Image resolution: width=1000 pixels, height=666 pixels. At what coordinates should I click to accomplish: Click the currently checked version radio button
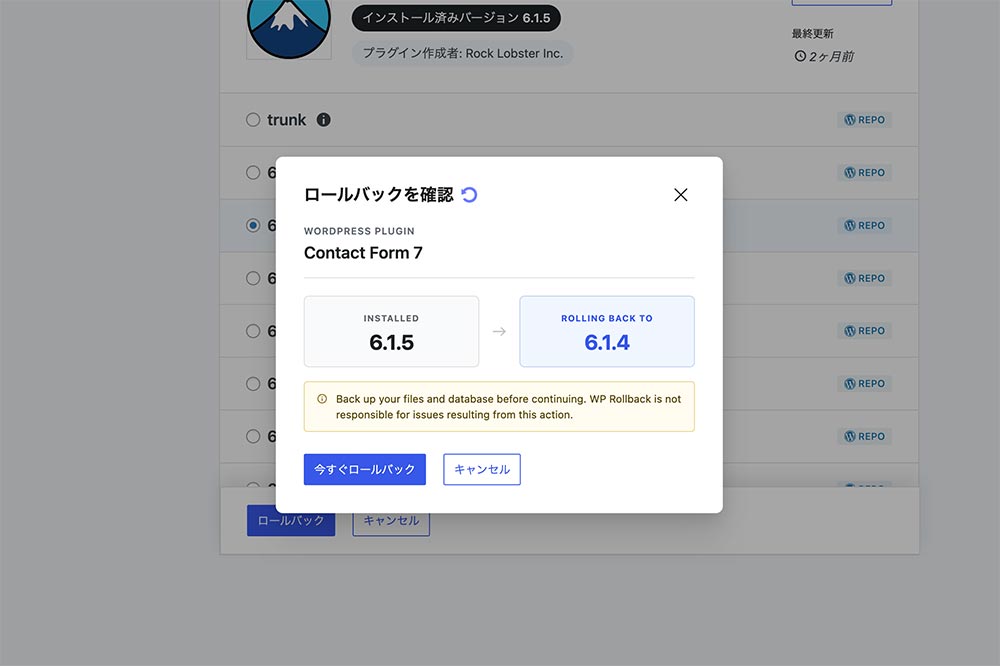253,226
